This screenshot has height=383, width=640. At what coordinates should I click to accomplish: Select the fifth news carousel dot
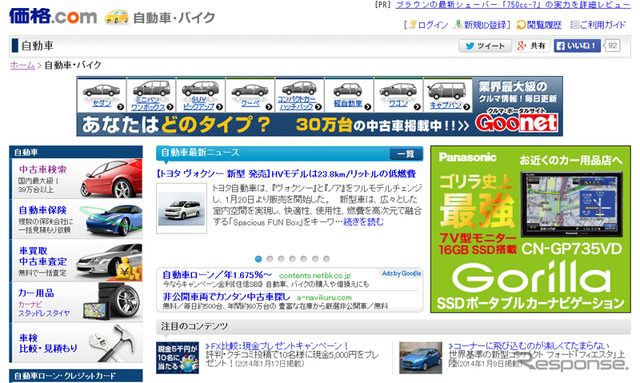[304, 259]
